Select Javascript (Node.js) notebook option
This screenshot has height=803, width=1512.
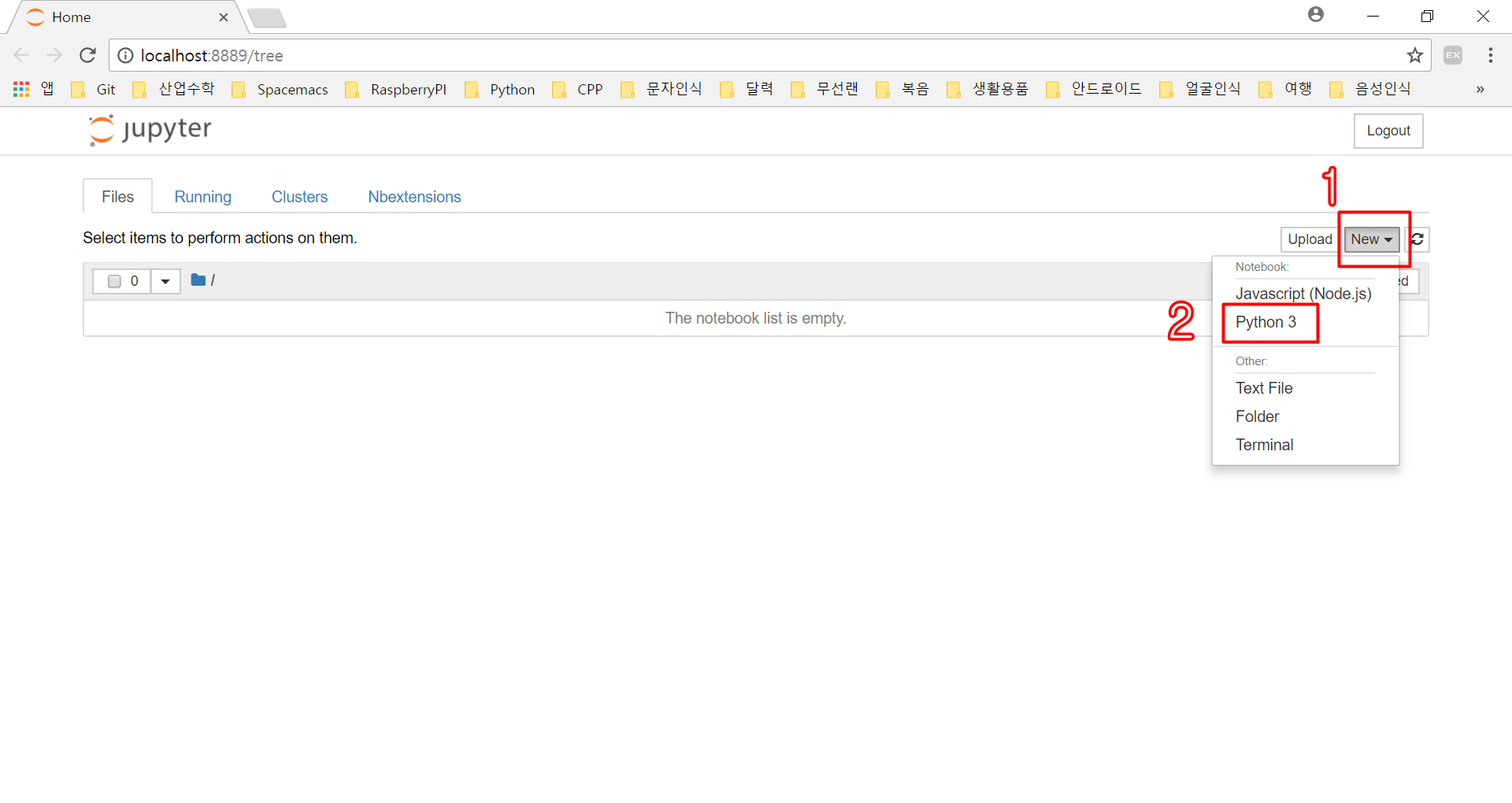click(1303, 294)
